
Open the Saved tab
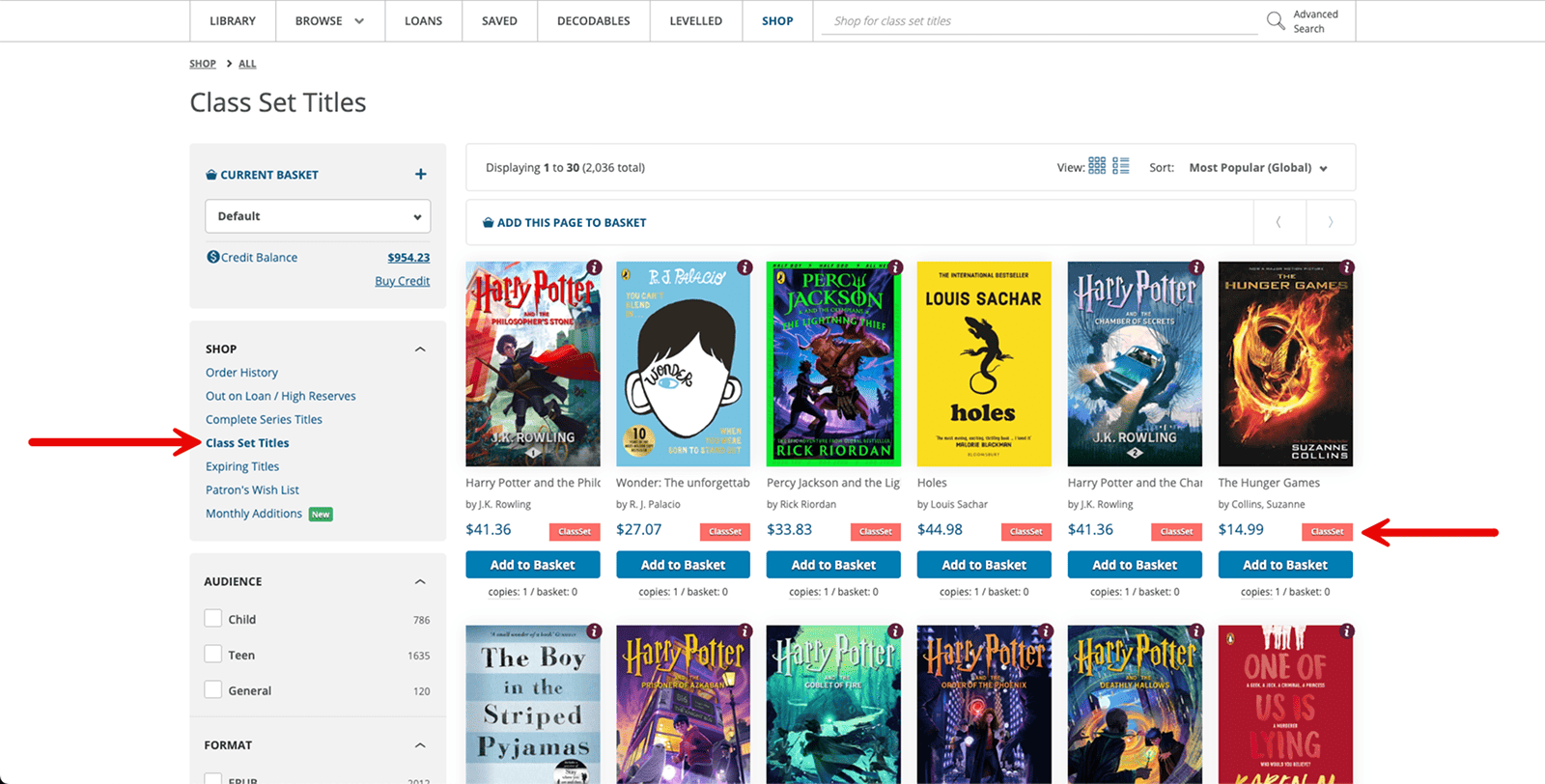499,20
